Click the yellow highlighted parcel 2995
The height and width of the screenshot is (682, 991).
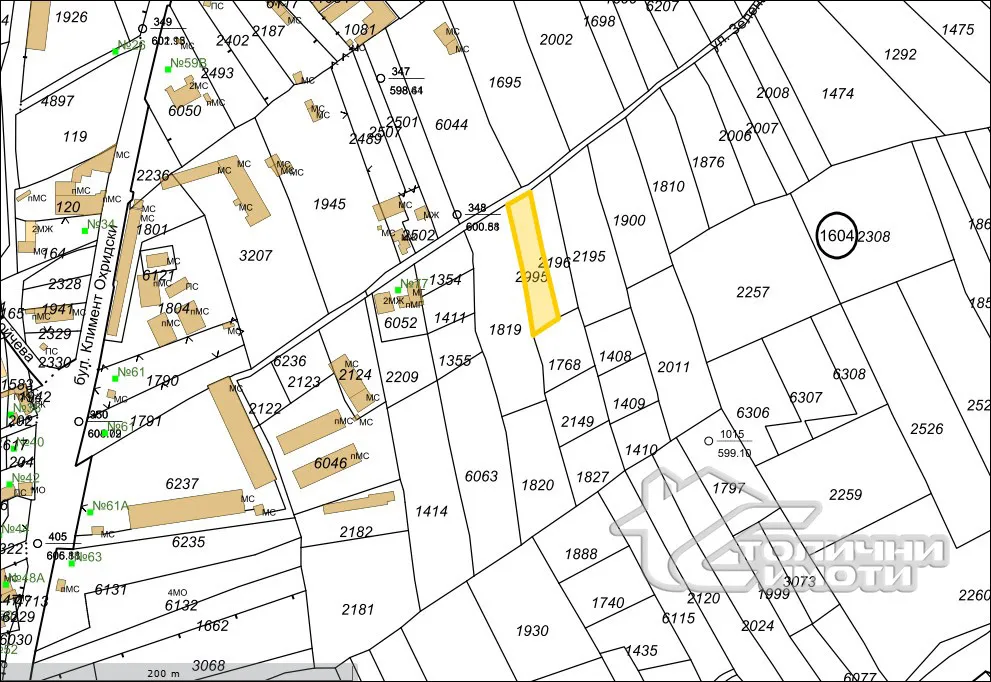534,265
